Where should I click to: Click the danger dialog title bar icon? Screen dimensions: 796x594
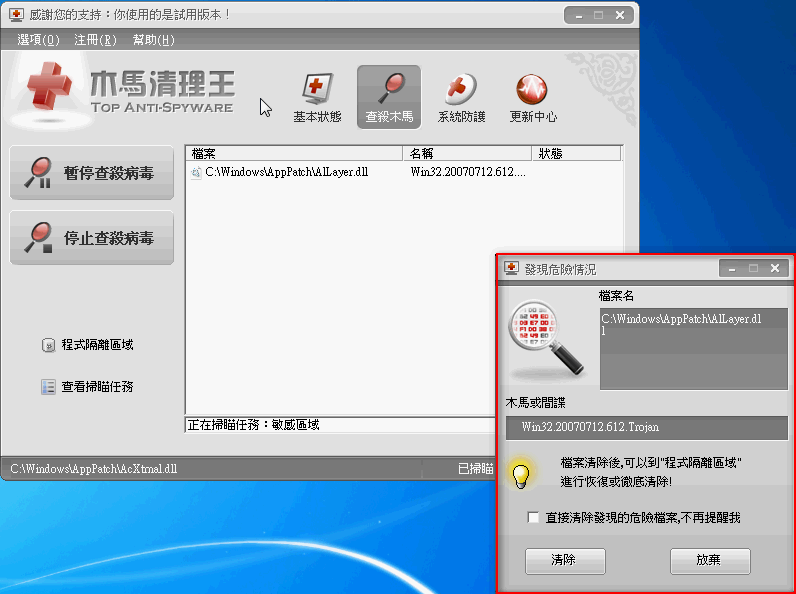[x=511, y=268]
